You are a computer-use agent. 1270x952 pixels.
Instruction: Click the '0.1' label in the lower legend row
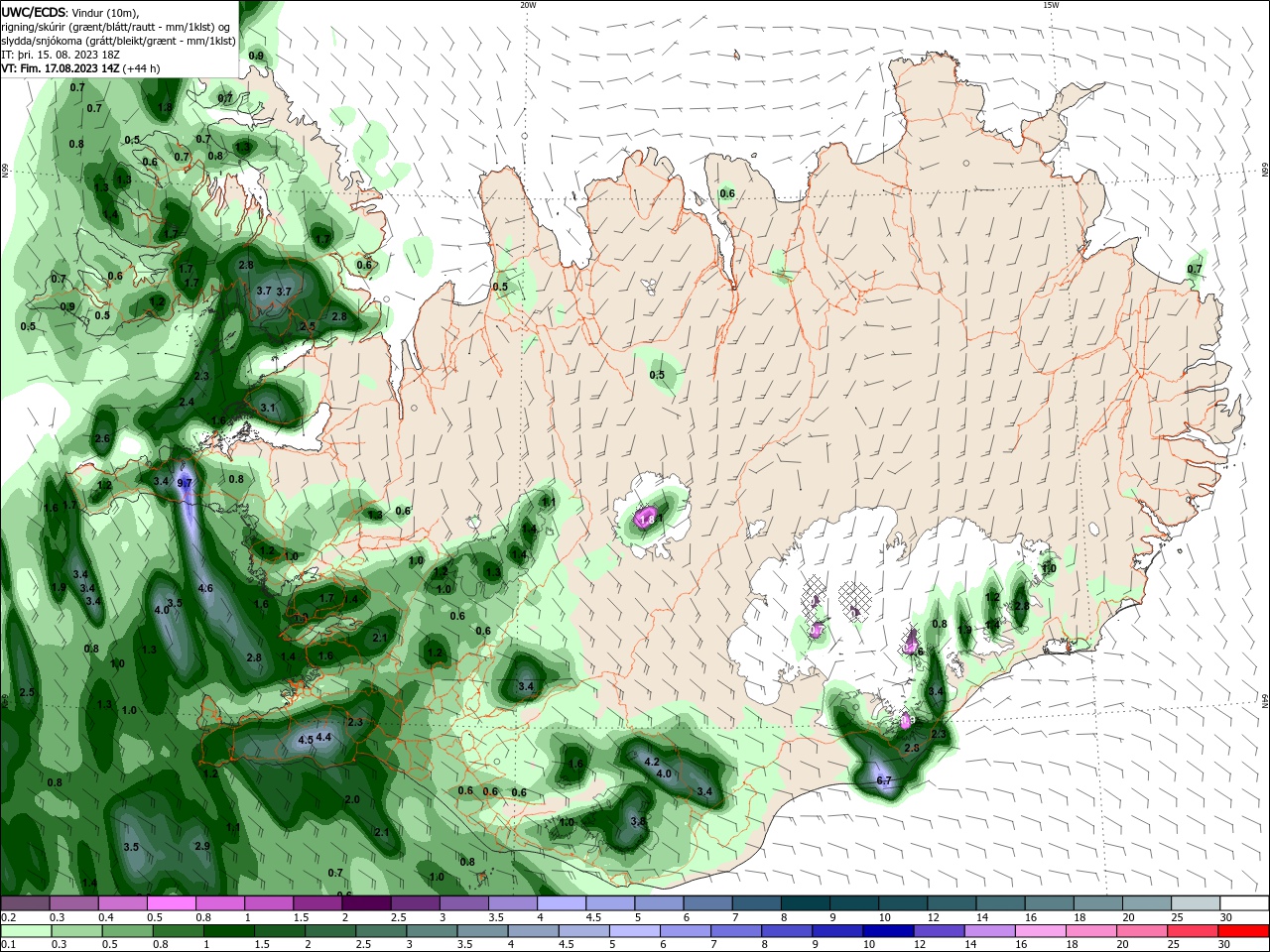(x=8, y=945)
